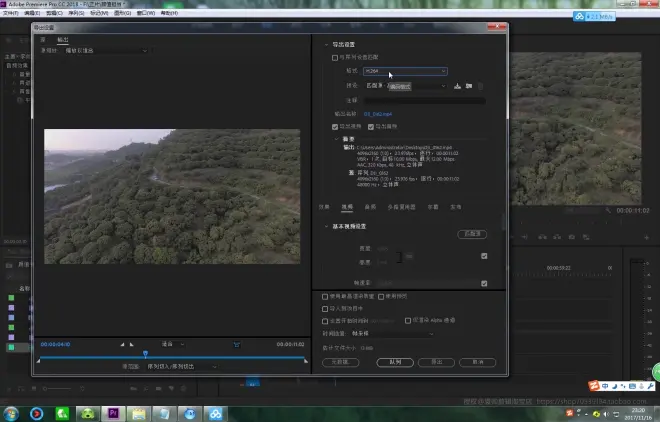Open the Windows Start menu

click(11, 414)
